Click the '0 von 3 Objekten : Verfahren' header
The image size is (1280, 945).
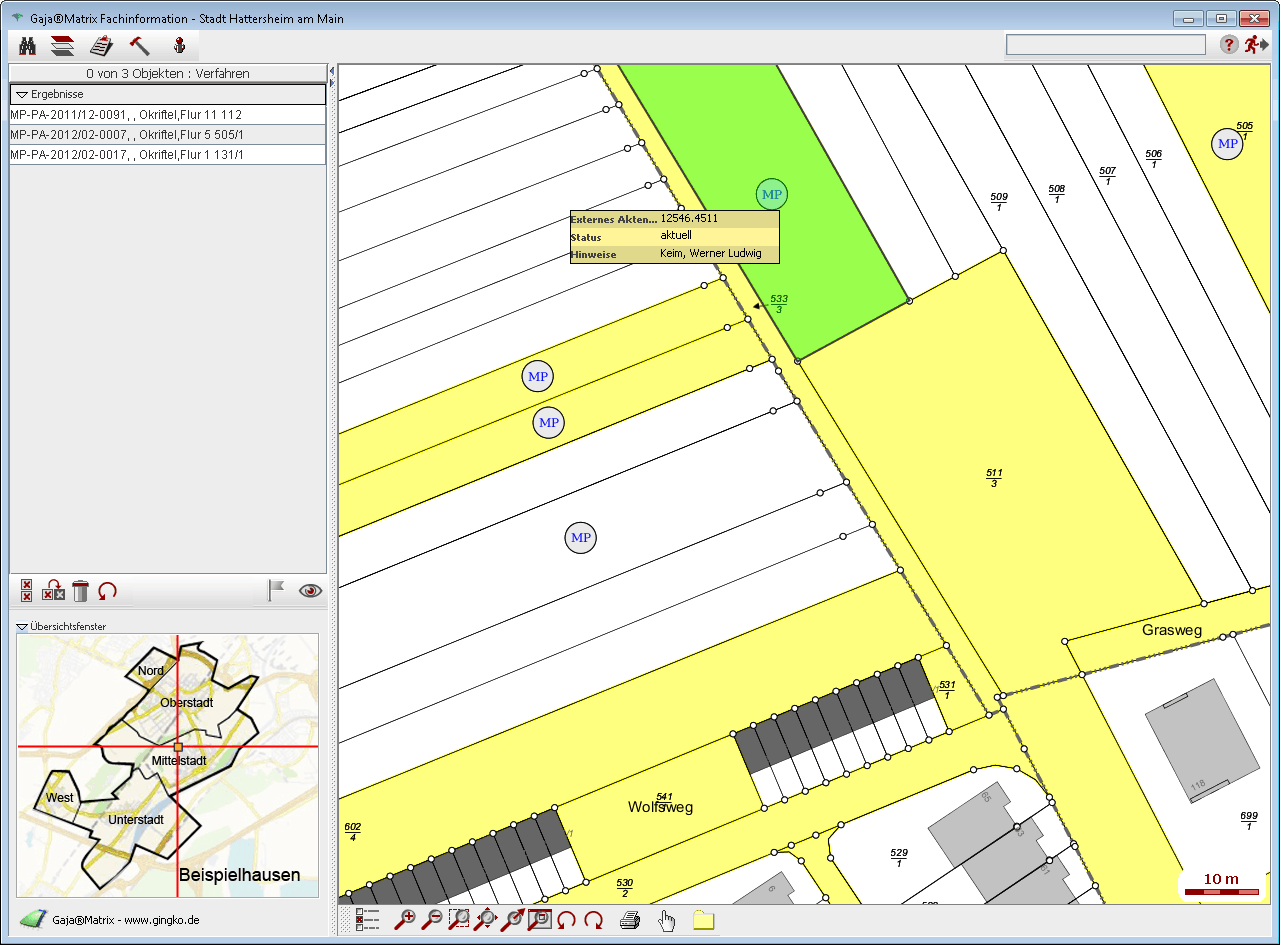tap(167, 73)
